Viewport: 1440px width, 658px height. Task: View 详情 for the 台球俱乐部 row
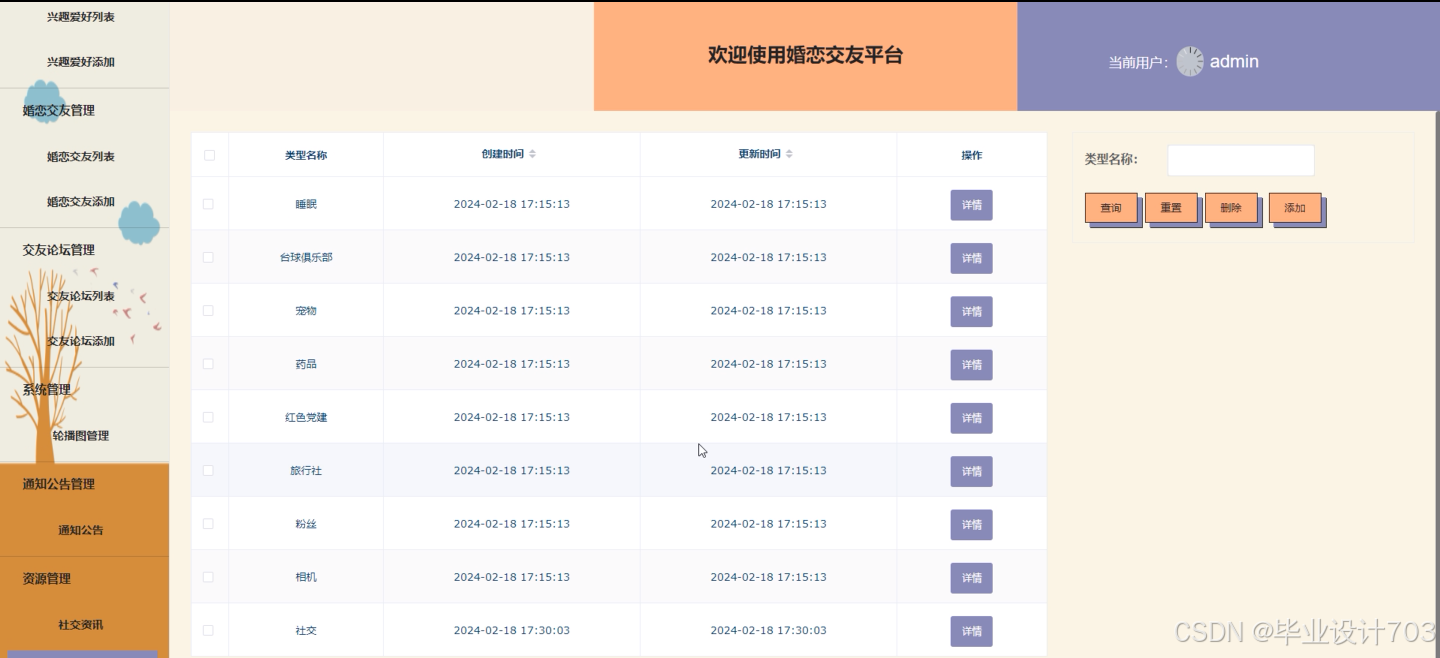point(971,258)
